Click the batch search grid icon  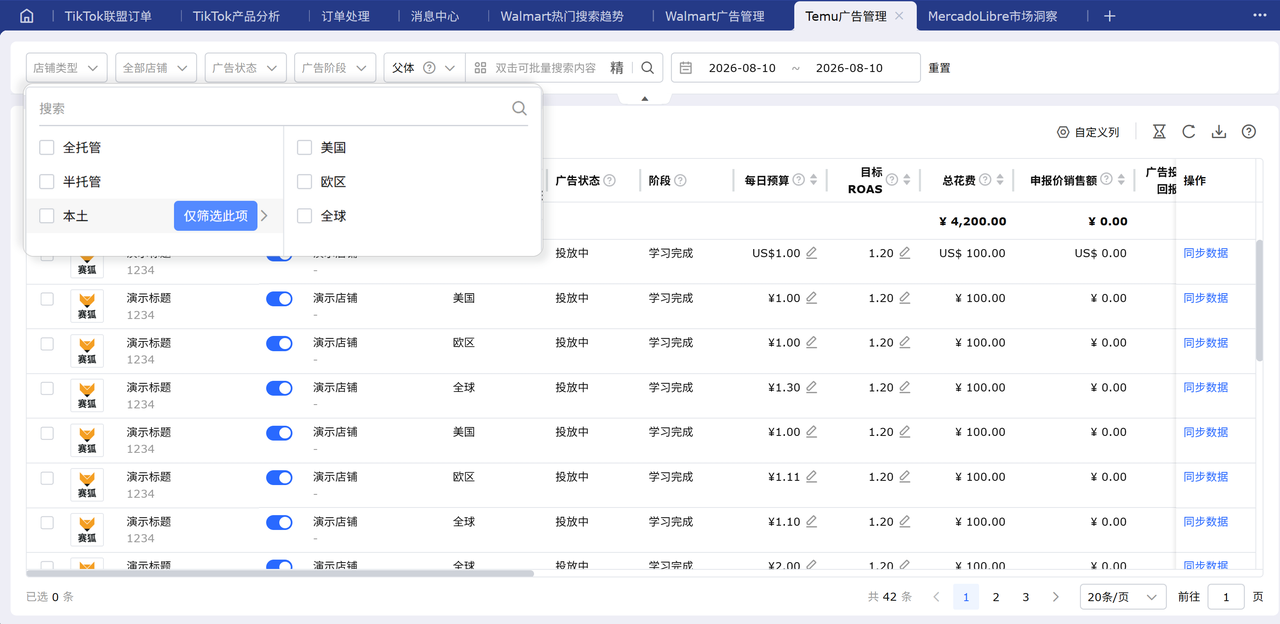tap(480, 68)
